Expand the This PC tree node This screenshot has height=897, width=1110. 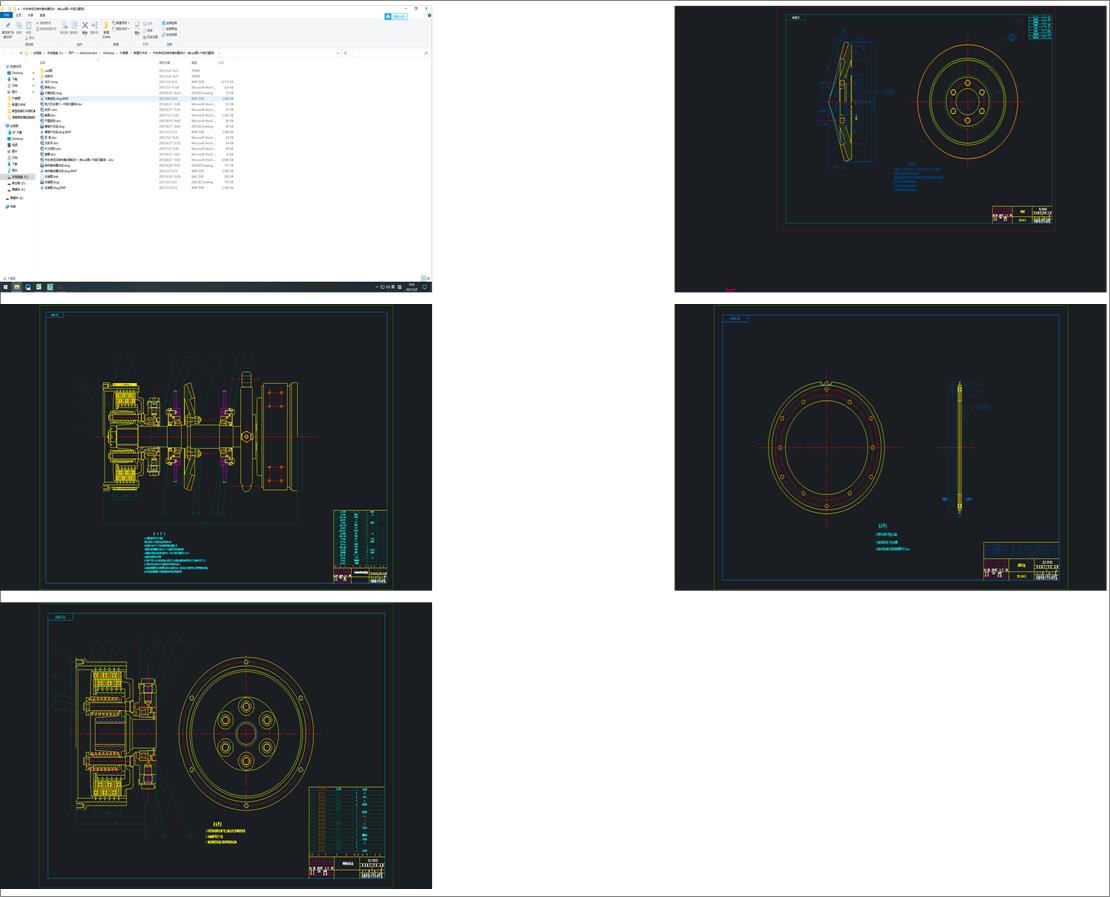click(5, 126)
